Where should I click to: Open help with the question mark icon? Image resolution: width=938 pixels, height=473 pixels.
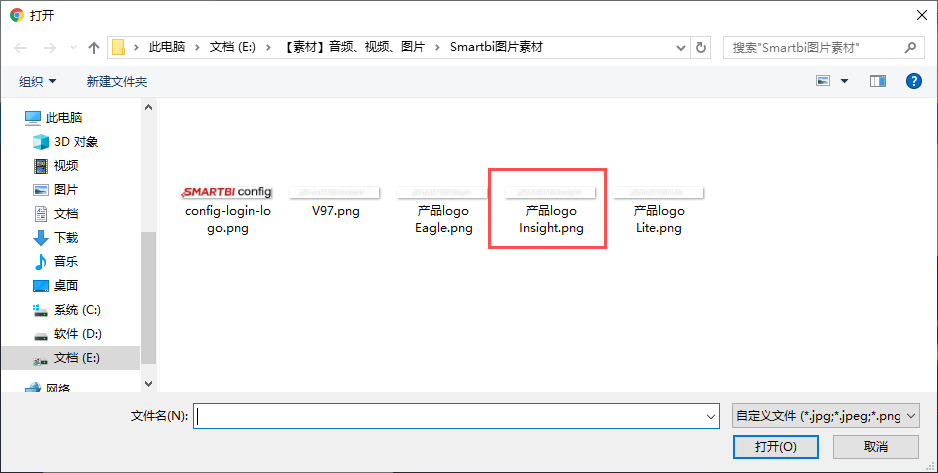pyautogui.click(x=913, y=81)
